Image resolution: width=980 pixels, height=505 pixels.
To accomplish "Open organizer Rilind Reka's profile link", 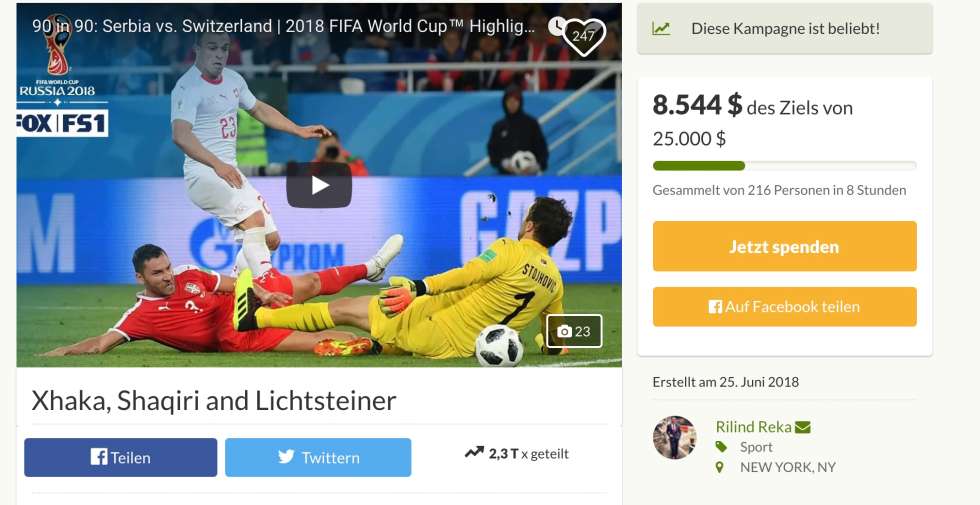I will pos(753,427).
